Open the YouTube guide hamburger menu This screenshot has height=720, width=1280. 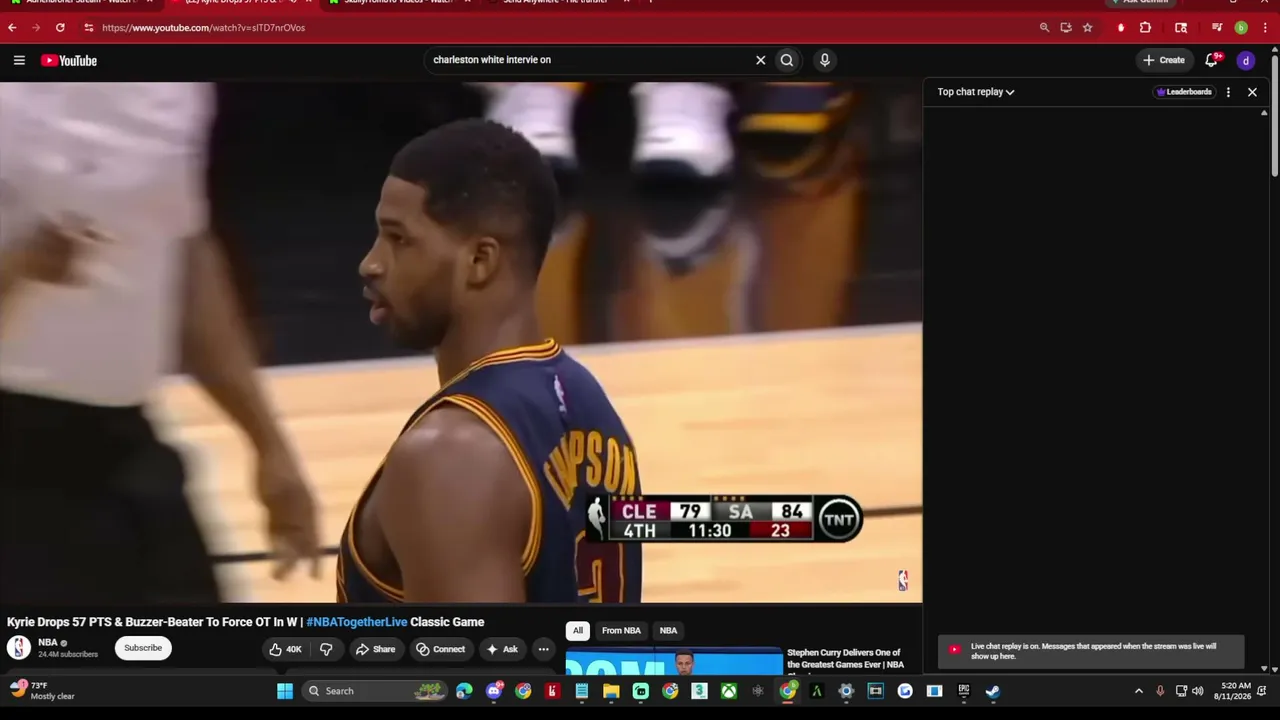point(19,60)
